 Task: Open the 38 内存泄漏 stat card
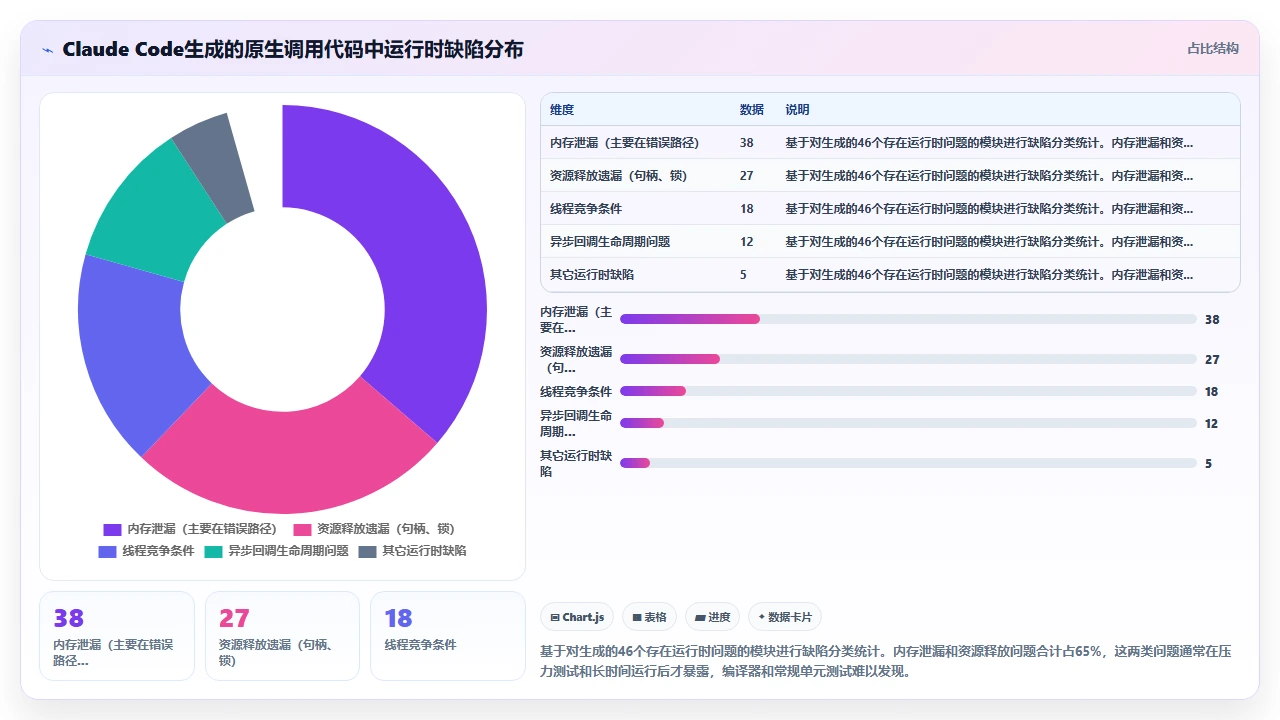pos(117,636)
